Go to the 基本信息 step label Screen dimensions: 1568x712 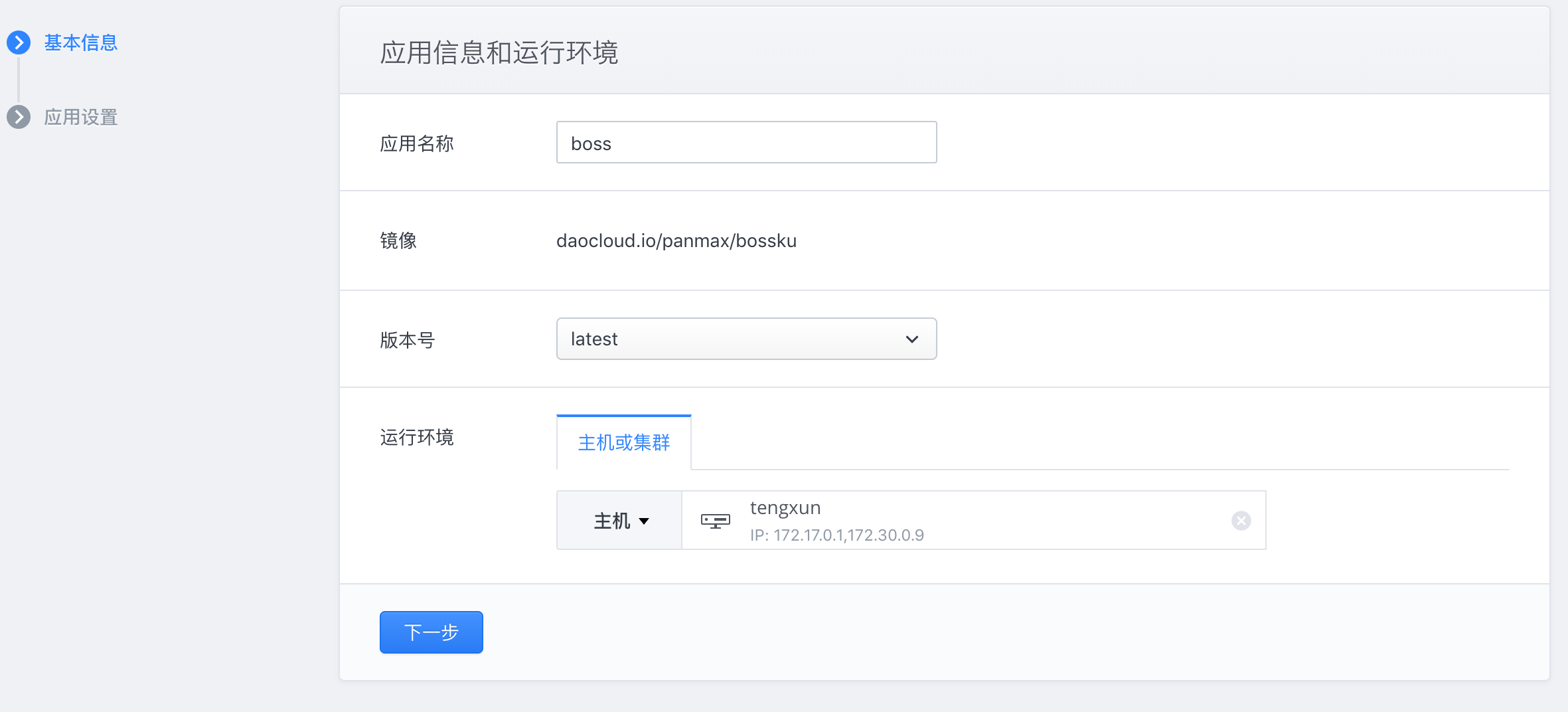(x=80, y=43)
